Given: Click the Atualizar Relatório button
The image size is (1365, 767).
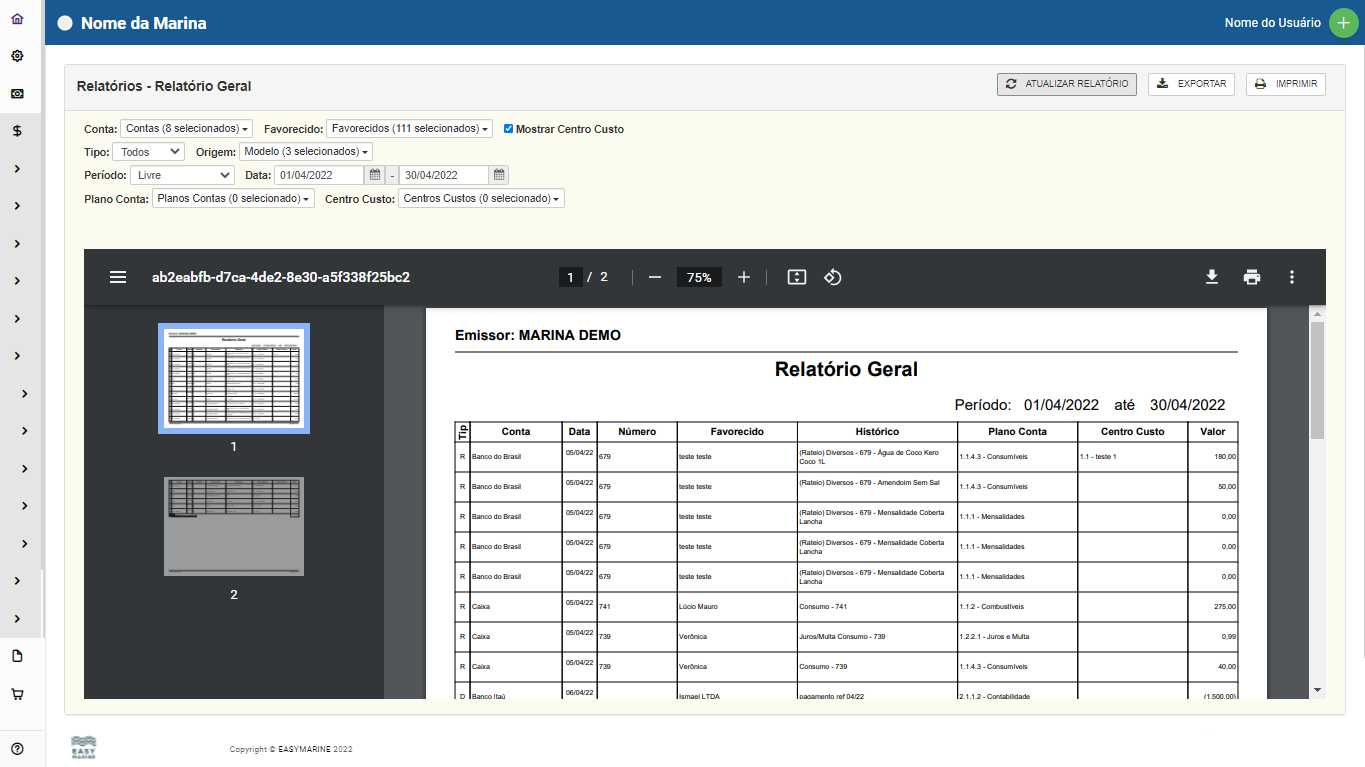Looking at the screenshot, I should (x=1066, y=84).
